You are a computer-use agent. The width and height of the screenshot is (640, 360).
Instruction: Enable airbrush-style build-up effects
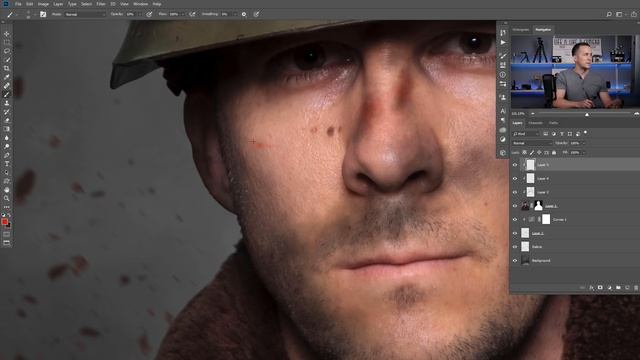pos(192,14)
